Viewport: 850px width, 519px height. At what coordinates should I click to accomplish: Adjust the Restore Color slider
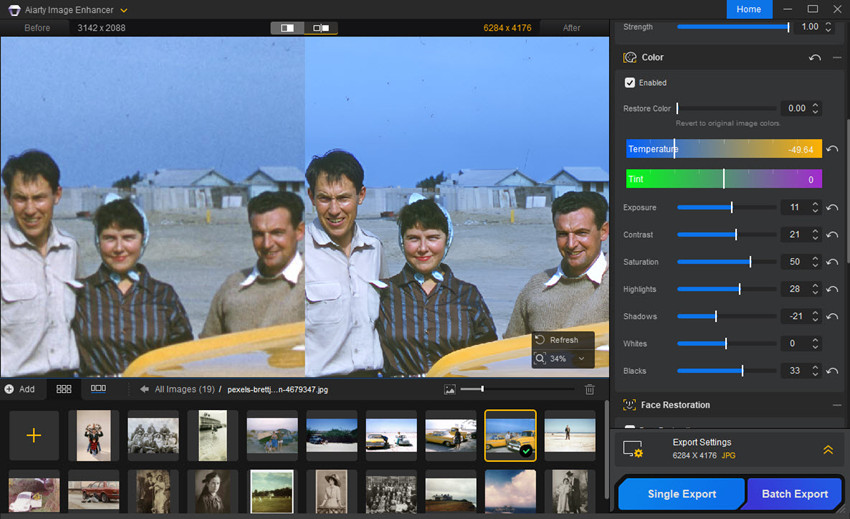coord(726,108)
